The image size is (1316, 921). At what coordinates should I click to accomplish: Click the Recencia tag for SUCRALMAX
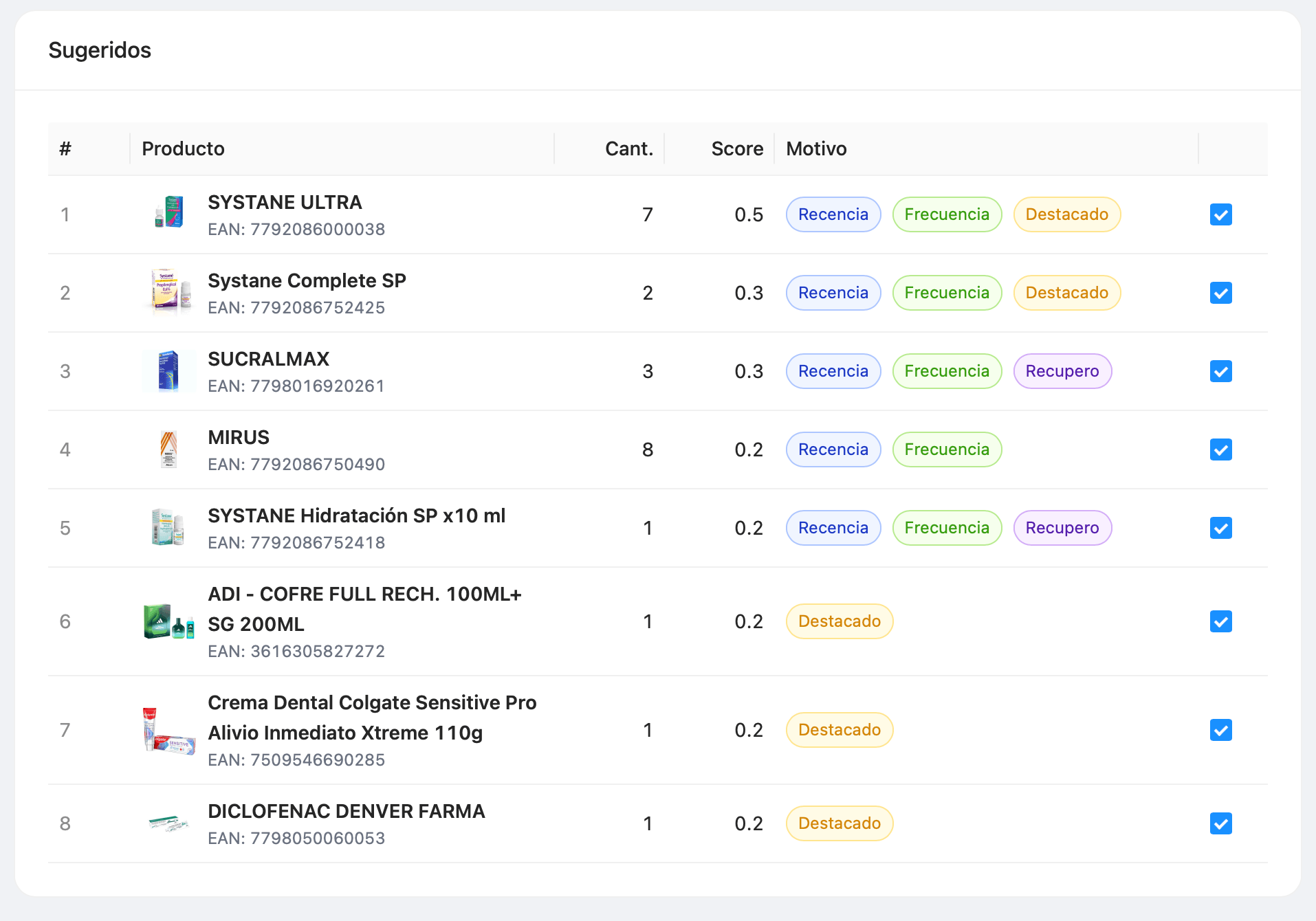point(833,371)
